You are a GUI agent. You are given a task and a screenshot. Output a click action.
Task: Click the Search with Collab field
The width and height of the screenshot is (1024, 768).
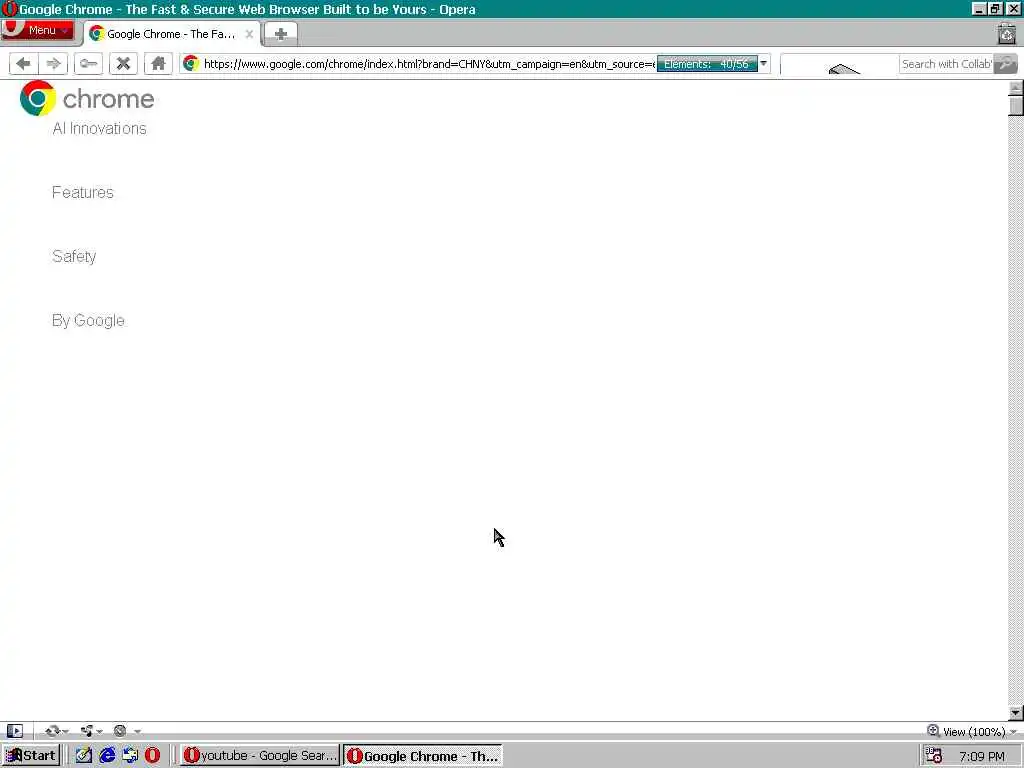(x=946, y=63)
